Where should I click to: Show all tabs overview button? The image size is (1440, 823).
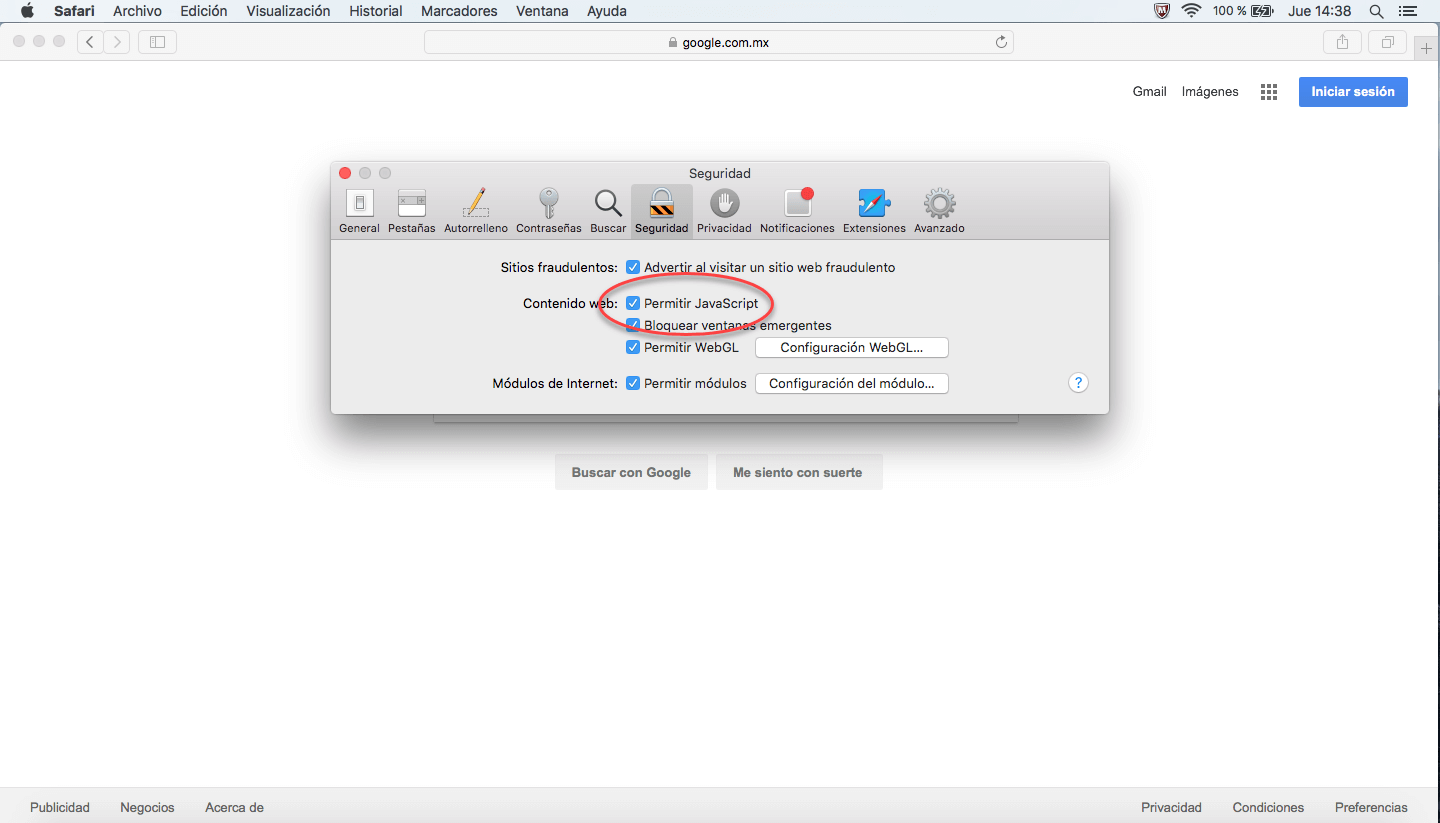pos(1388,42)
